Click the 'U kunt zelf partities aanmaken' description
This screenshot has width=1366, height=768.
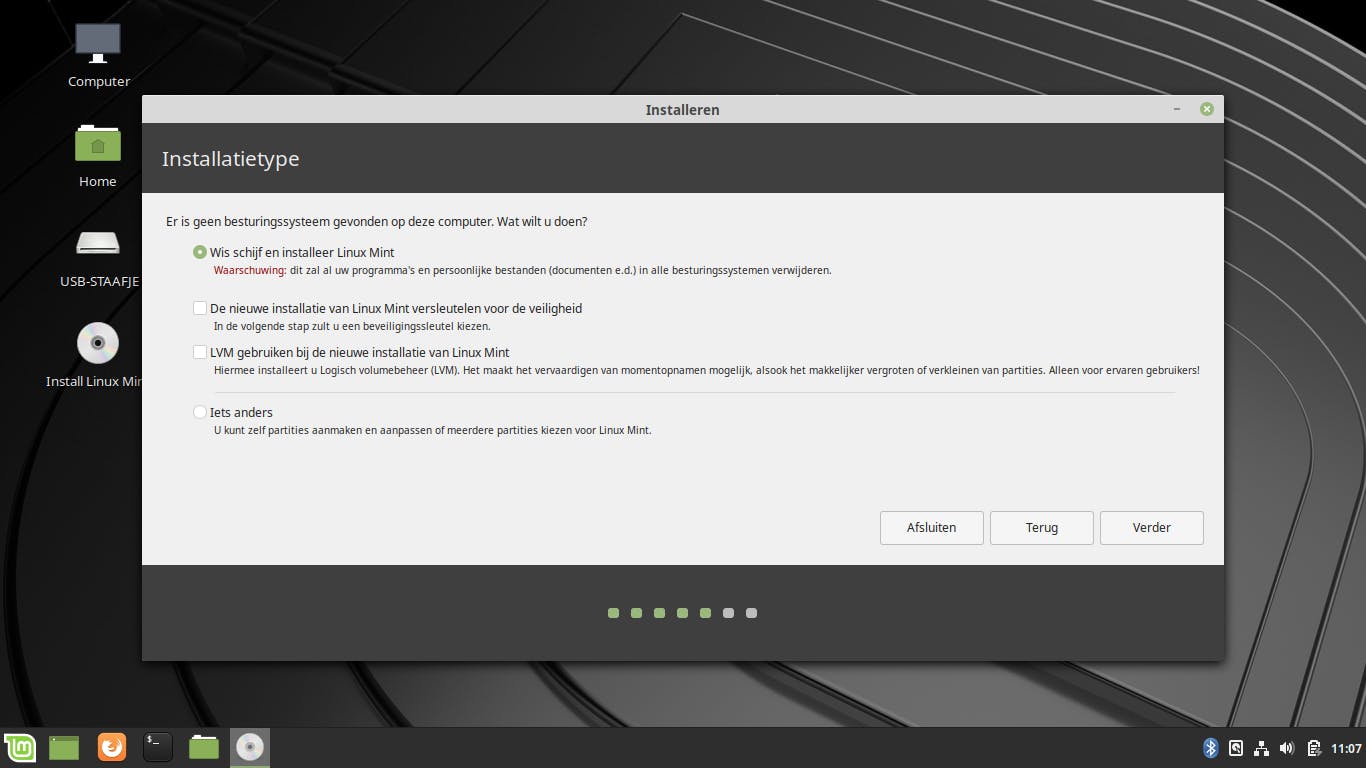(433, 430)
